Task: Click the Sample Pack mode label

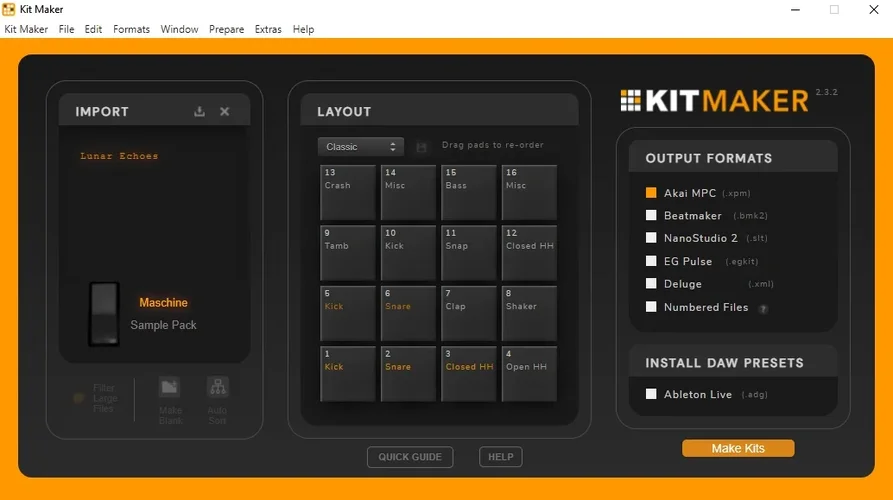Action: point(163,325)
